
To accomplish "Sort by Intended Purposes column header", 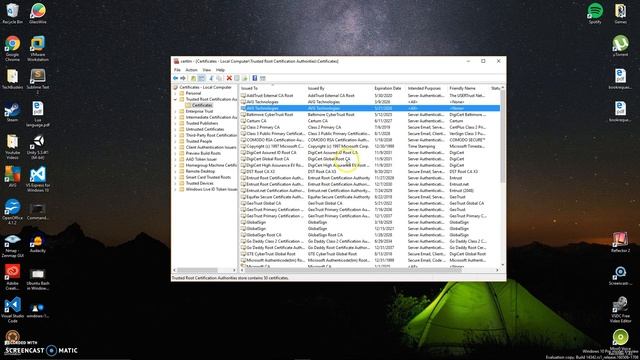I will coord(427,88).
